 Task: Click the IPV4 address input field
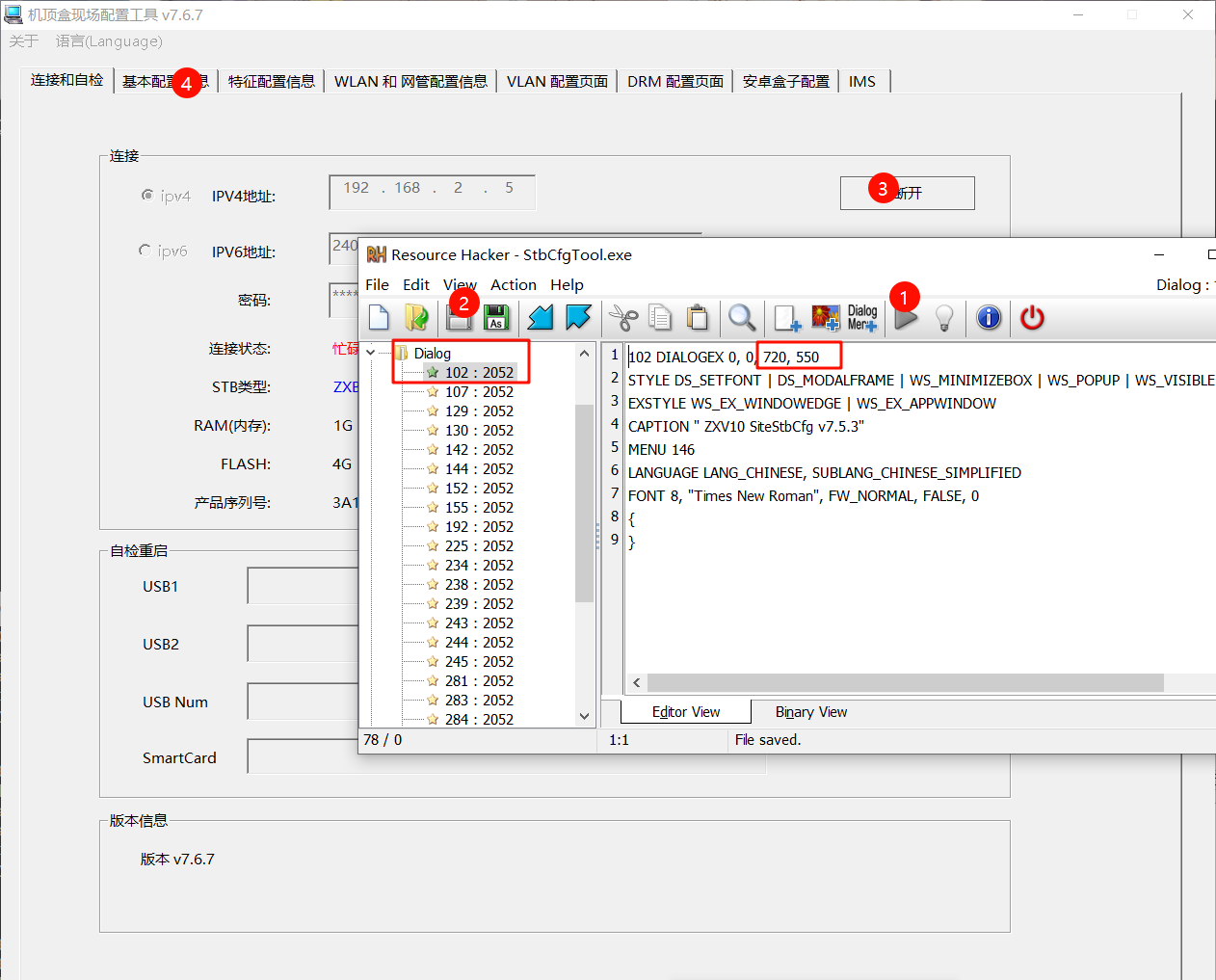(x=432, y=192)
